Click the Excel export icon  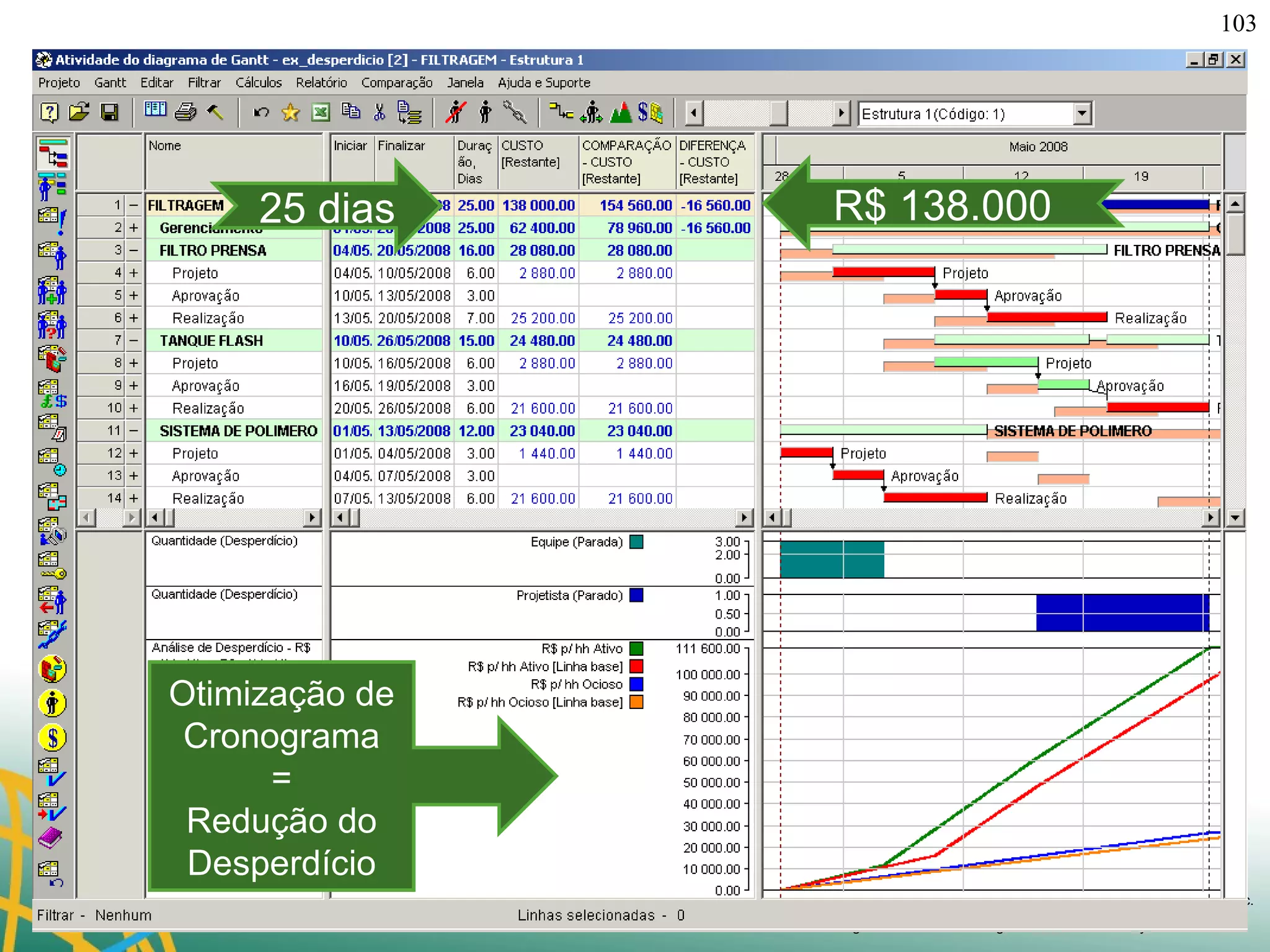(x=321, y=112)
